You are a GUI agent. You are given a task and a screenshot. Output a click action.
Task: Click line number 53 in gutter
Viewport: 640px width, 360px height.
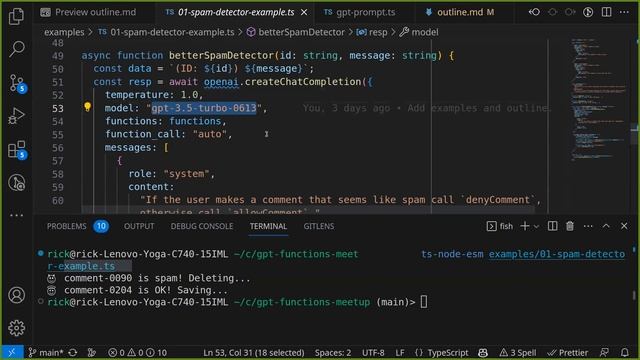58,108
